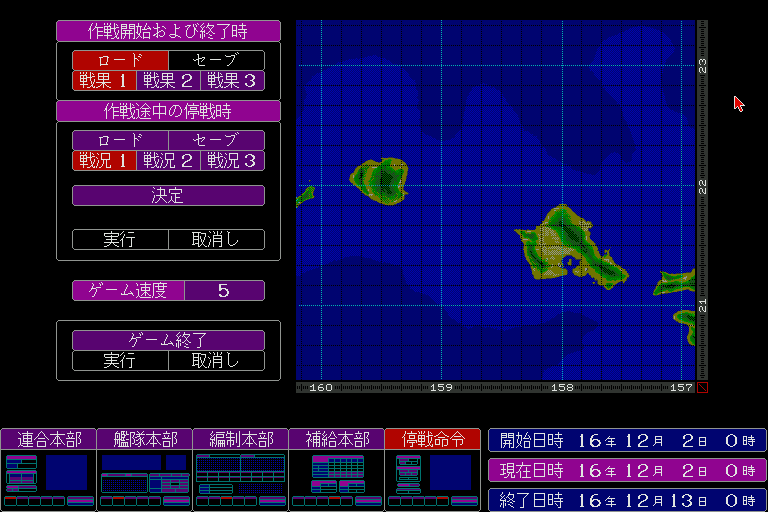This screenshot has width=768, height=512.
Task: Click the red corner icon beside the map rulers
Action: [x=702, y=388]
